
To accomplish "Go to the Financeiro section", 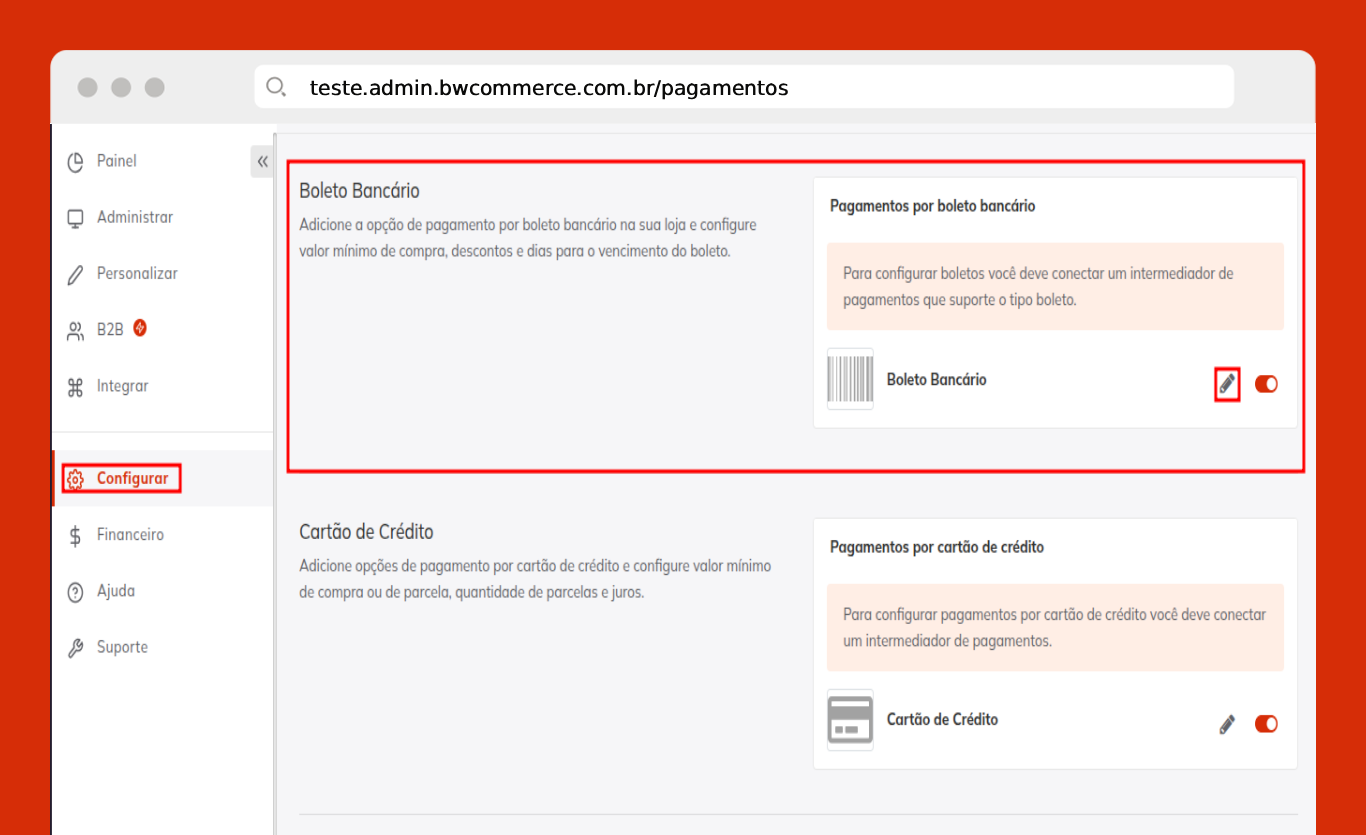I will [130, 535].
